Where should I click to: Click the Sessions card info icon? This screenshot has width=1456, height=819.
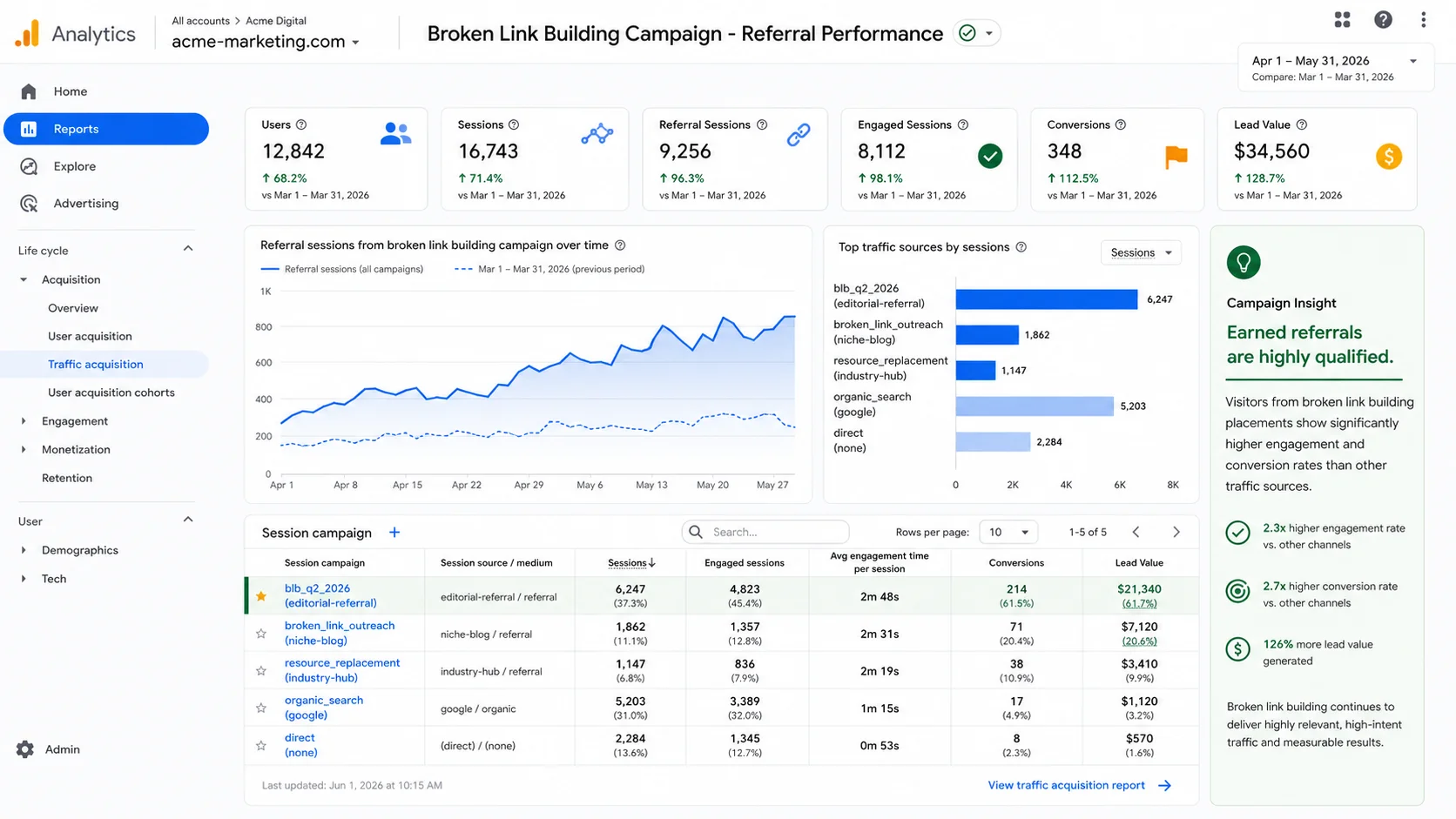[x=514, y=124]
